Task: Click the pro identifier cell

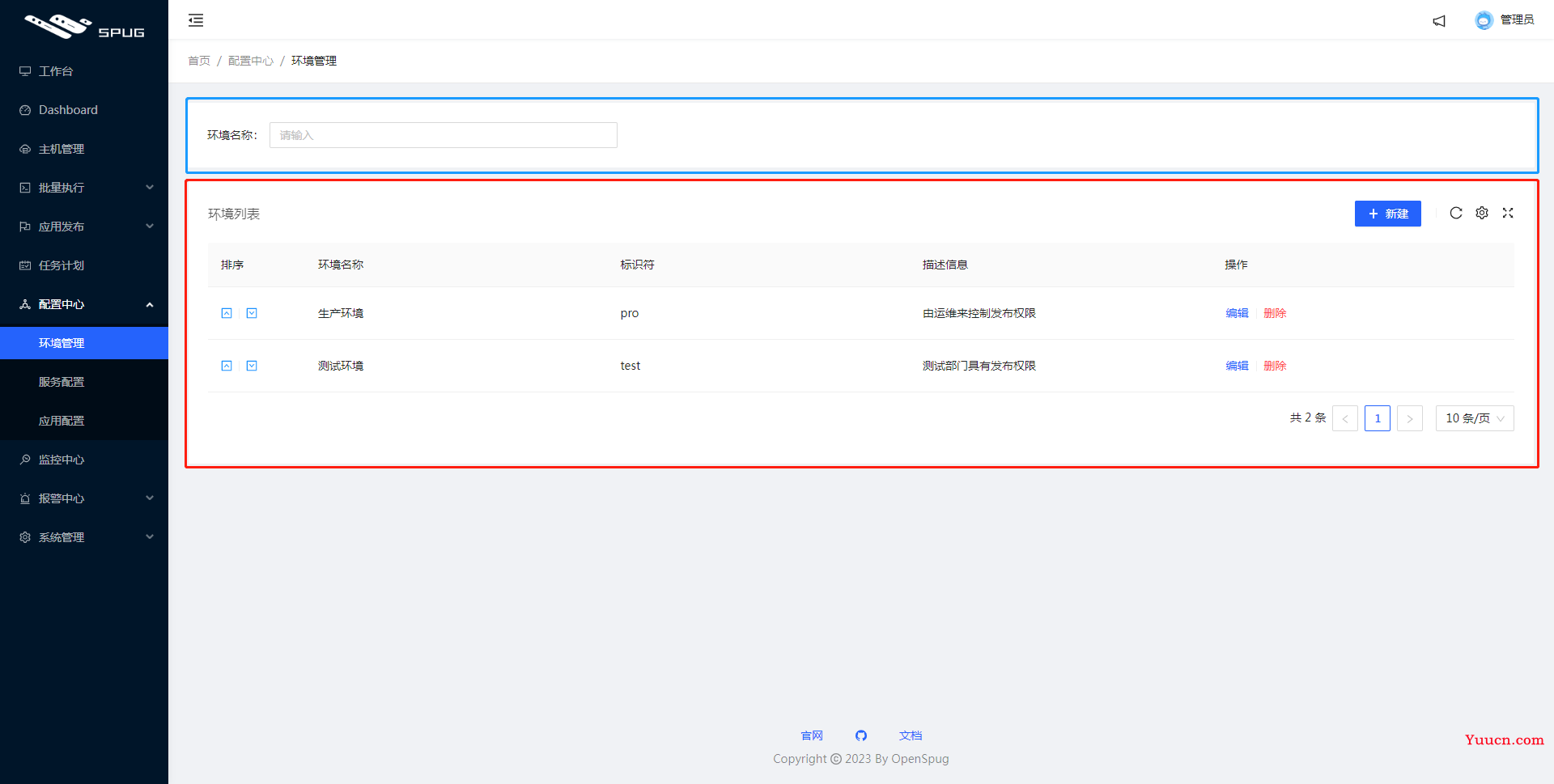Action: coord(630,313)
